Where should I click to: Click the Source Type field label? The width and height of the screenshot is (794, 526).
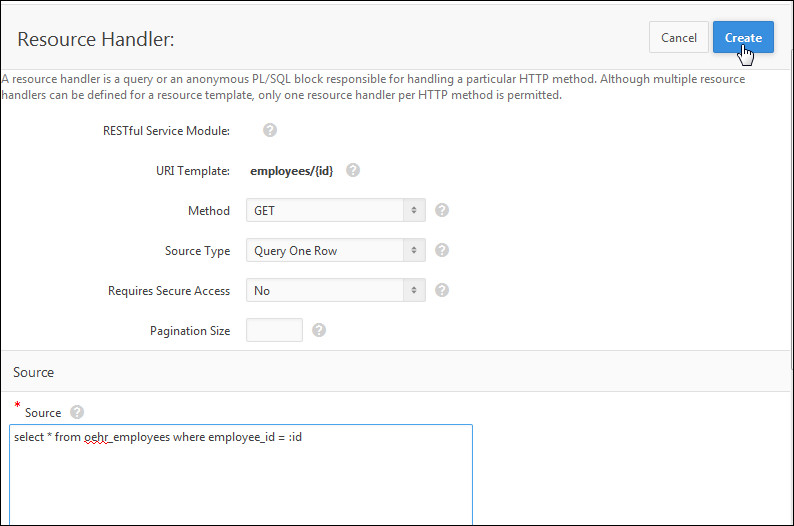pos(197,251)
